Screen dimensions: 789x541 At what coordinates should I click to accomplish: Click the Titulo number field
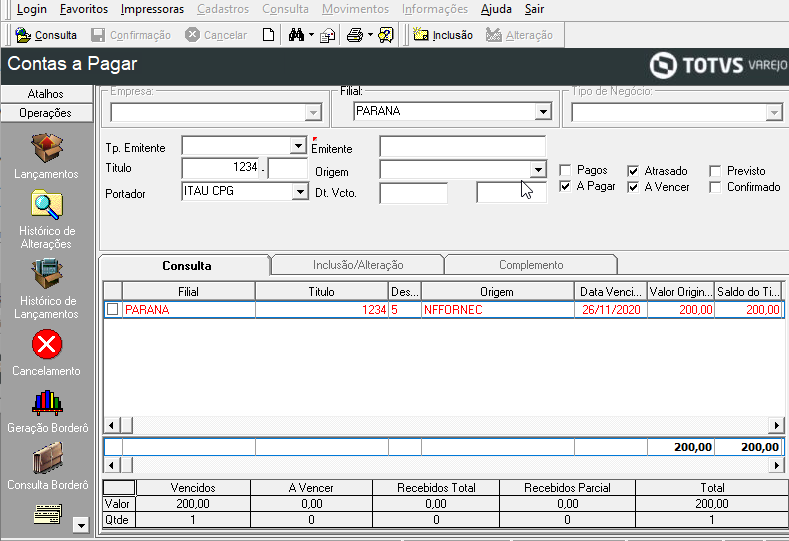[220, 168]
